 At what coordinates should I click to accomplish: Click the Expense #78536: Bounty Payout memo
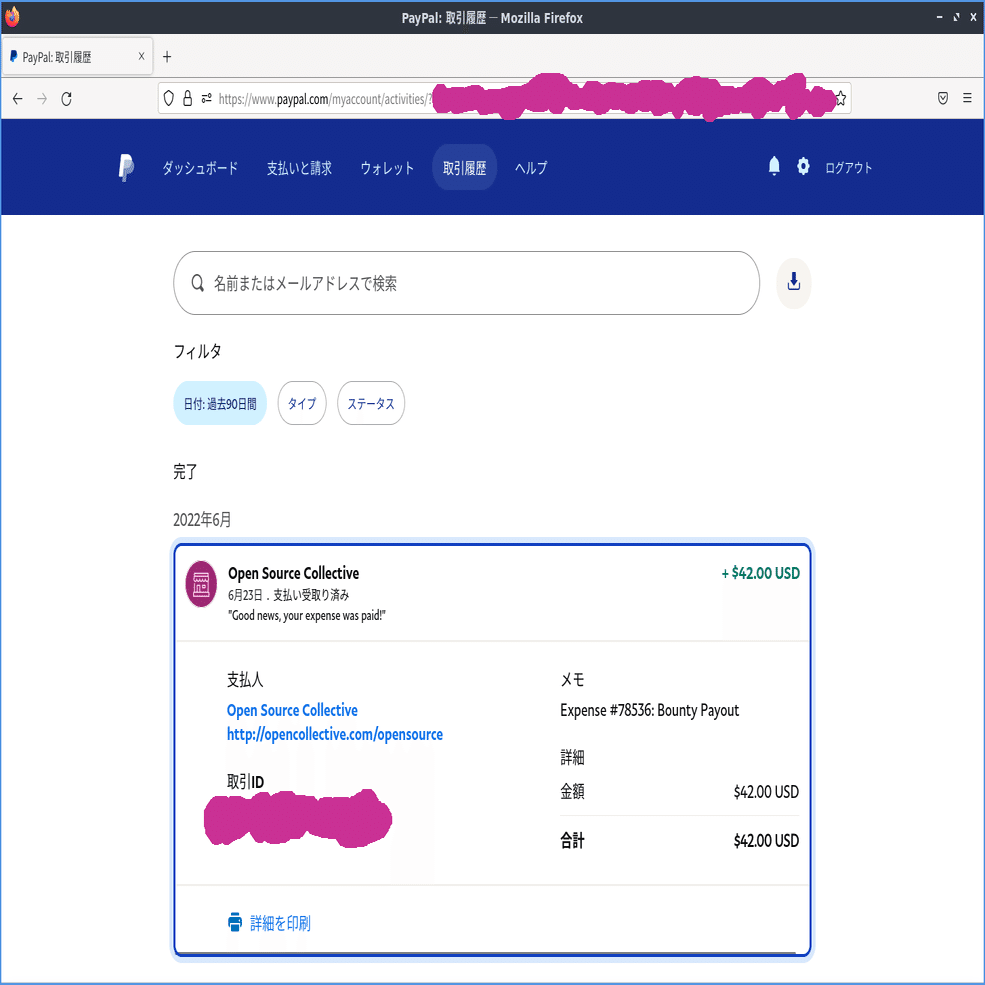(x=650, y=710)
